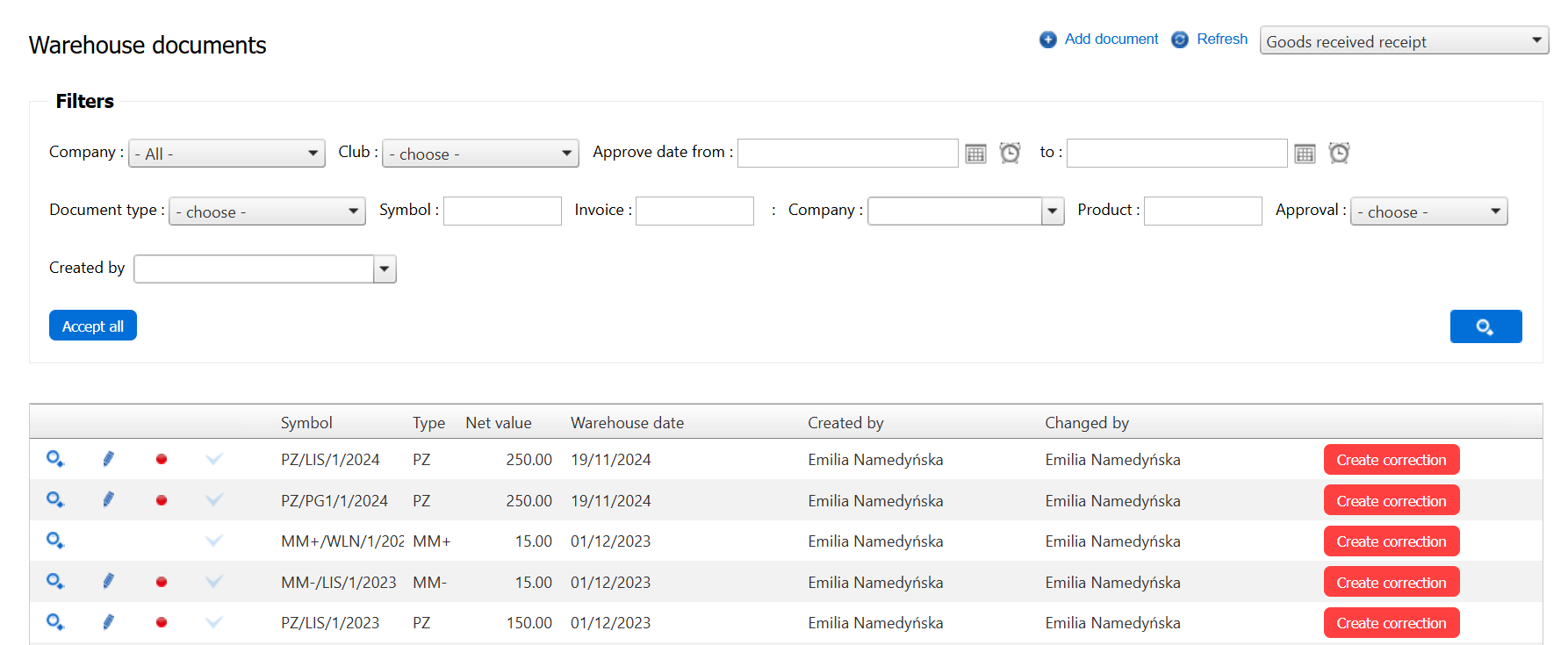The height and width of the screenshot is (645, 1568).
Task: Expand the Document type dropdown
Action: [267, 211]
